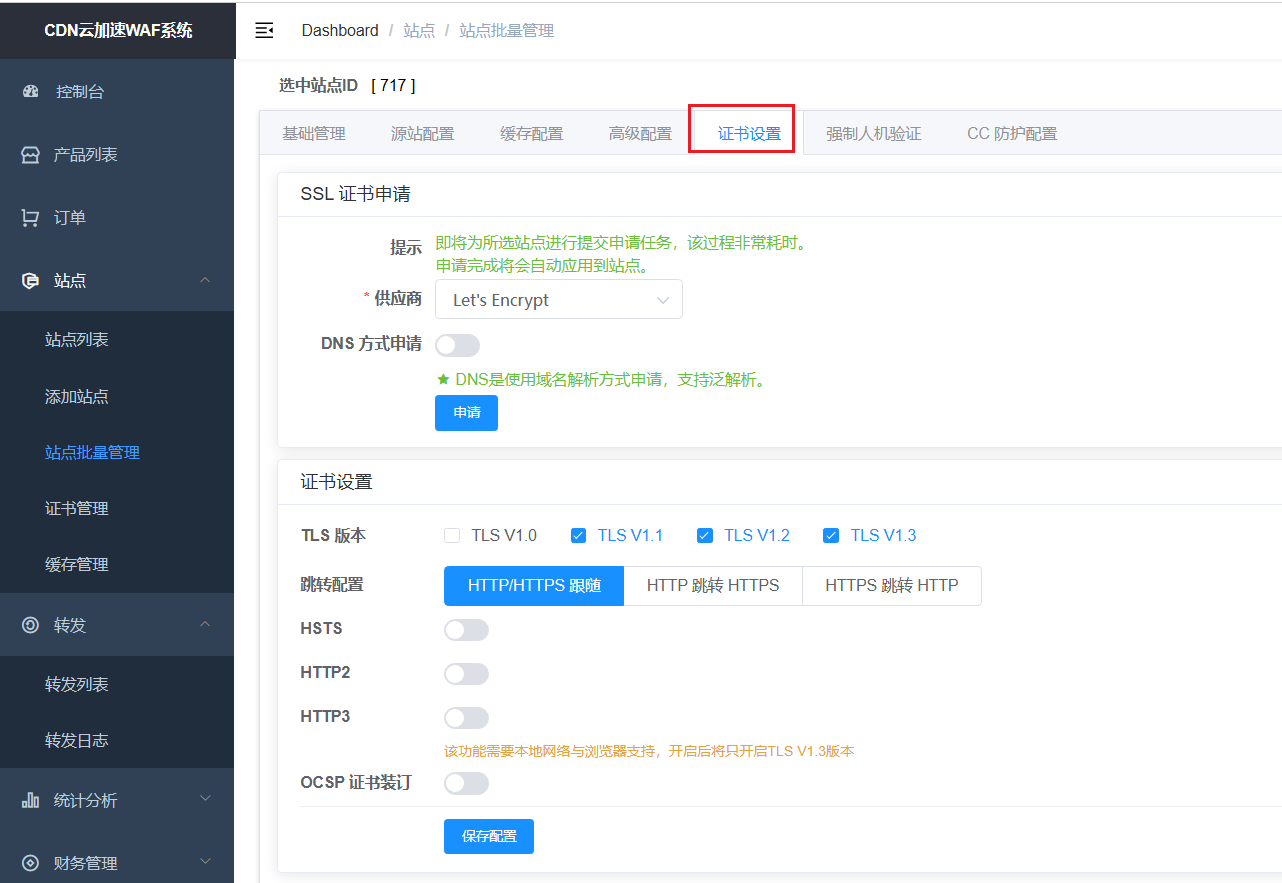Uncheck the TLS V1.3 checkbox
Viewport: 1282px width, 883px height.
coord(831,536)
